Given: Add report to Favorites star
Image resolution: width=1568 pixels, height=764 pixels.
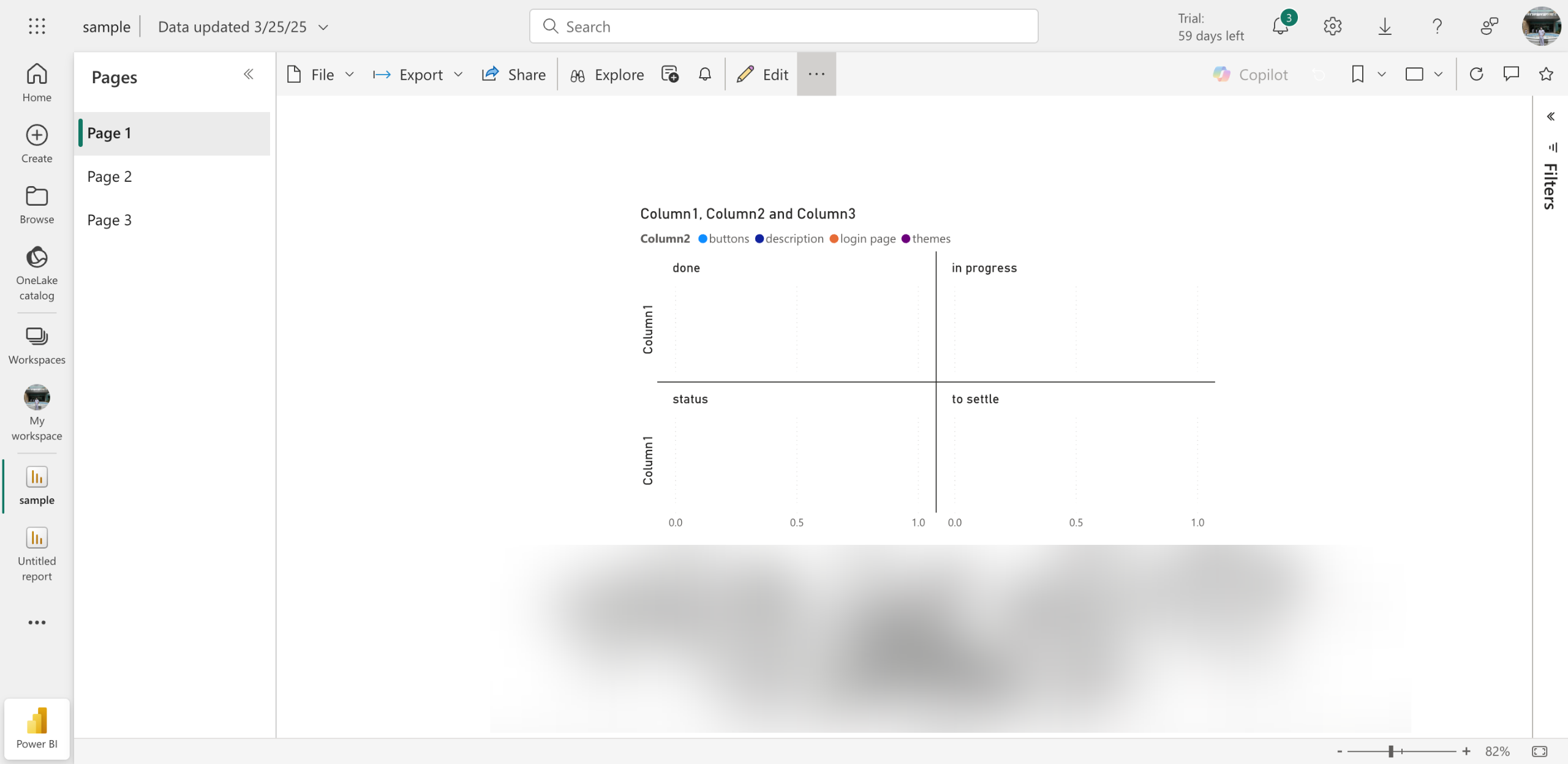Looking at the screenshot, I should [x=1546, y=74].
